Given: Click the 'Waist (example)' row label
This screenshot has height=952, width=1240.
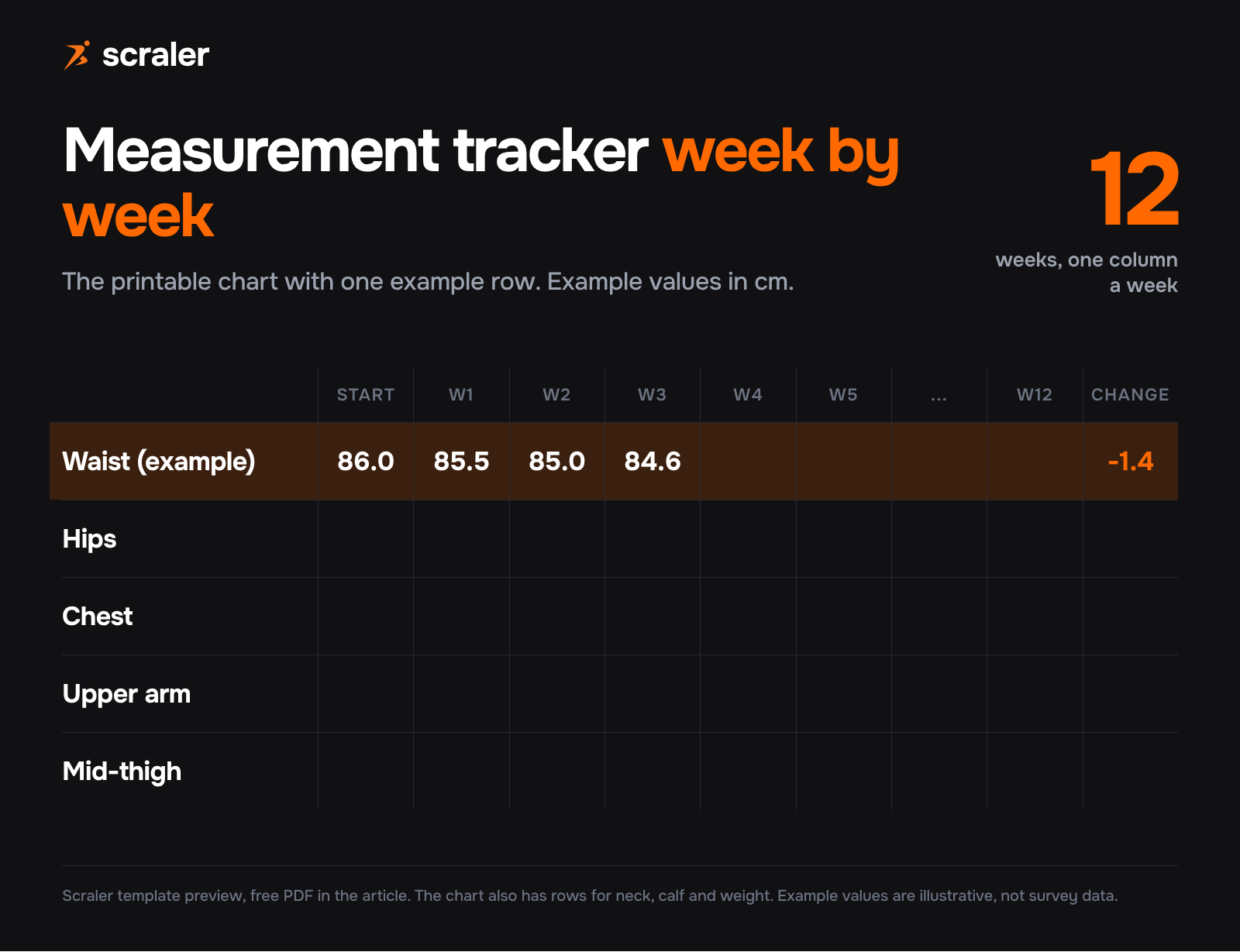Looking at the screenshot, I should click(159, 462).
